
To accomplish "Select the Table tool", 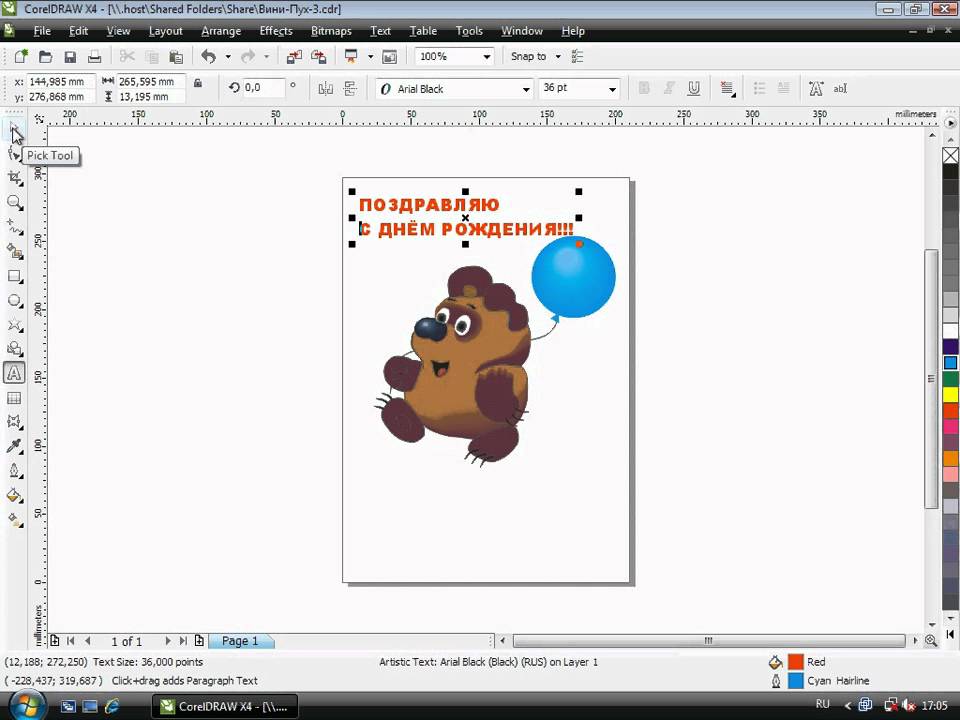I will pyautogui.click(x=15, y=398).
